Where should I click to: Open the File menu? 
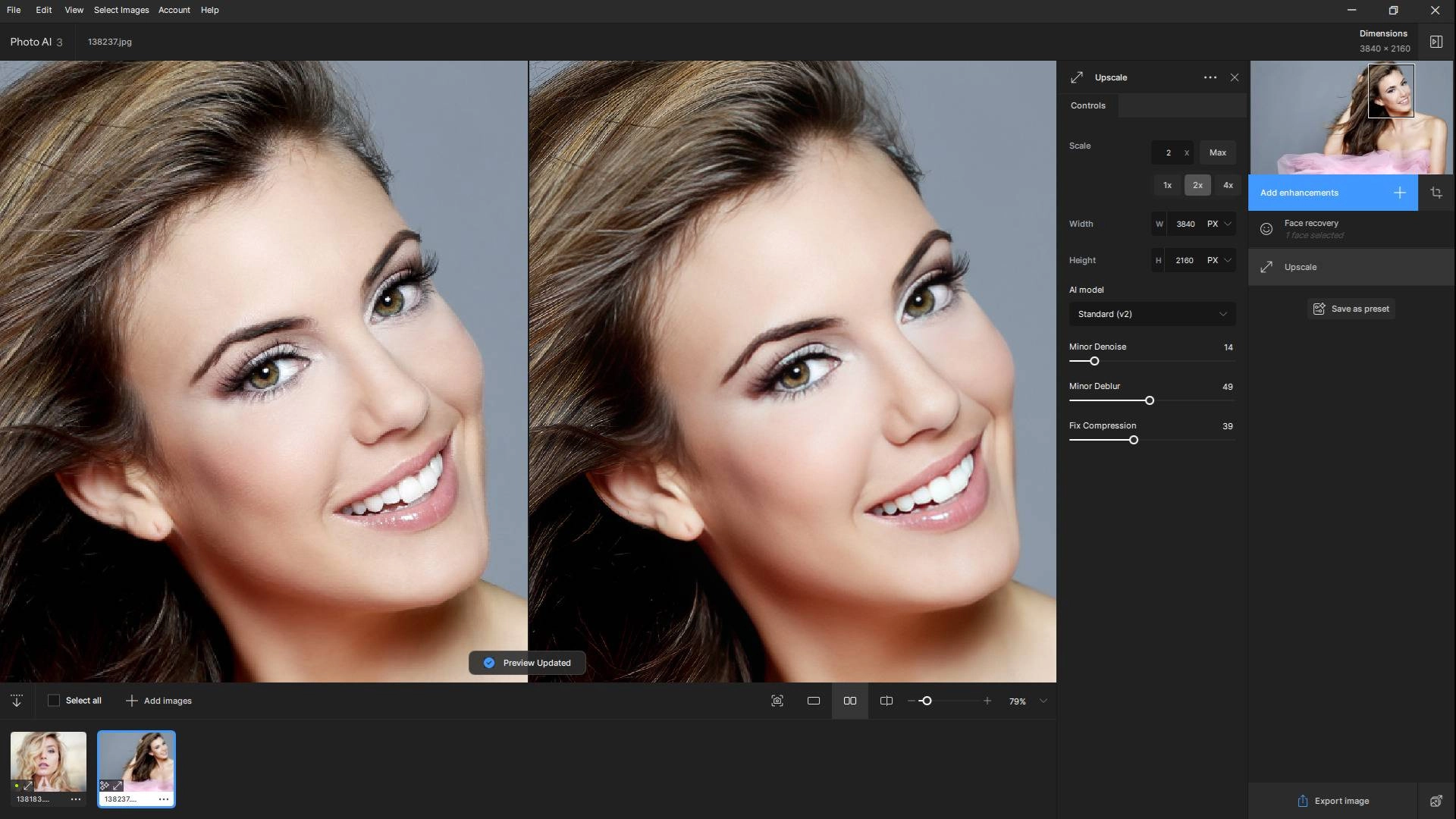click(14, 10)
